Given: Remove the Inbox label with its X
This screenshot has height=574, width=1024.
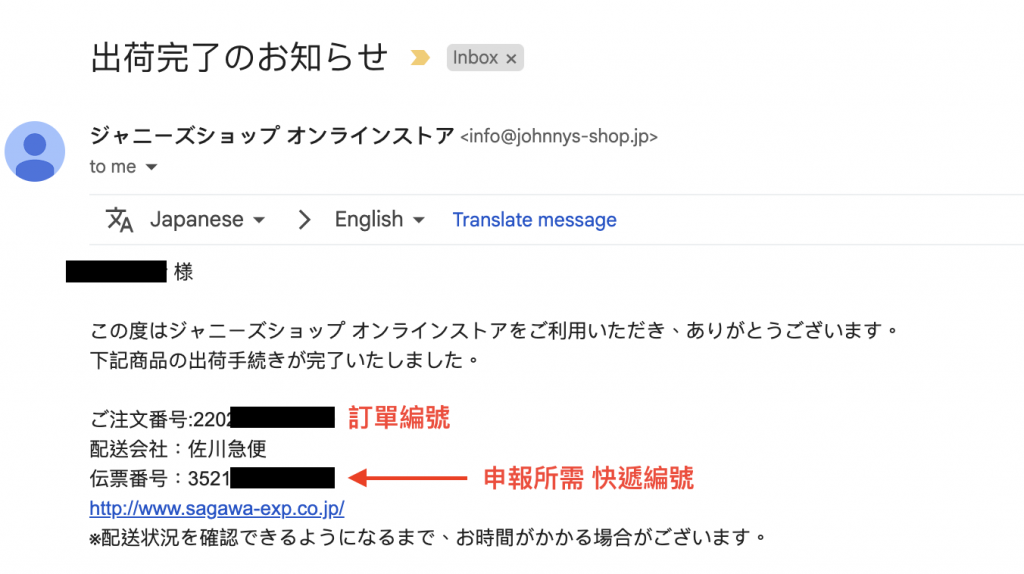Looking at the screenshot, I should (x=511, y=58).
